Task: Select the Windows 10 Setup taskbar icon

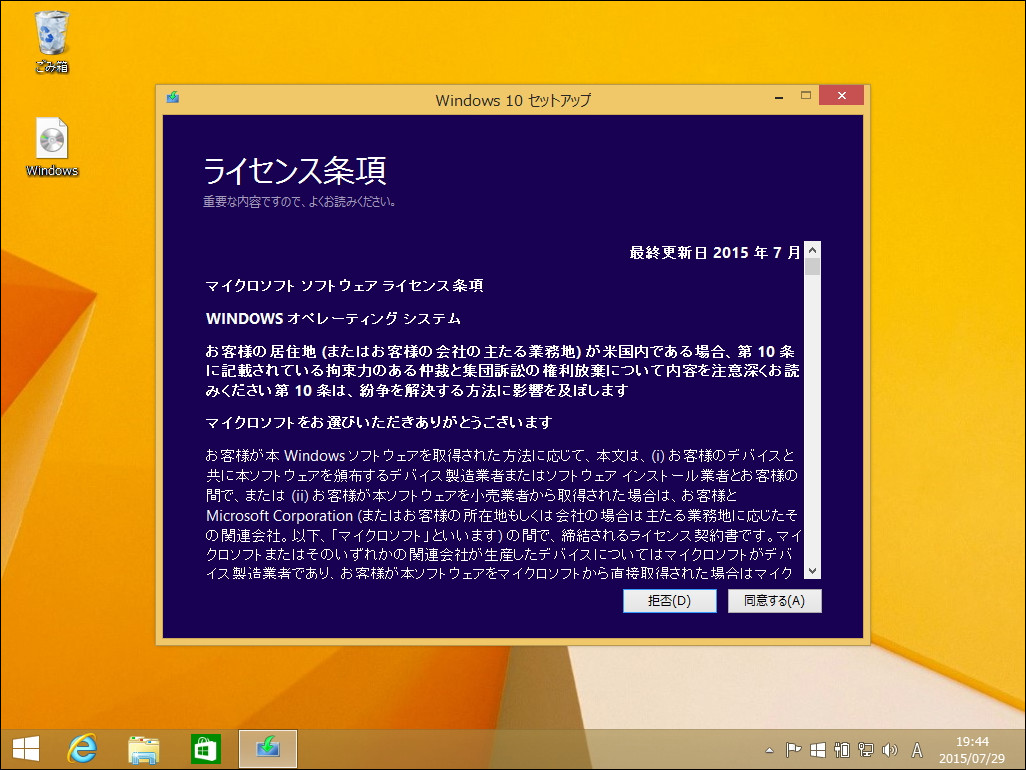Action: (x=267, y=748)
